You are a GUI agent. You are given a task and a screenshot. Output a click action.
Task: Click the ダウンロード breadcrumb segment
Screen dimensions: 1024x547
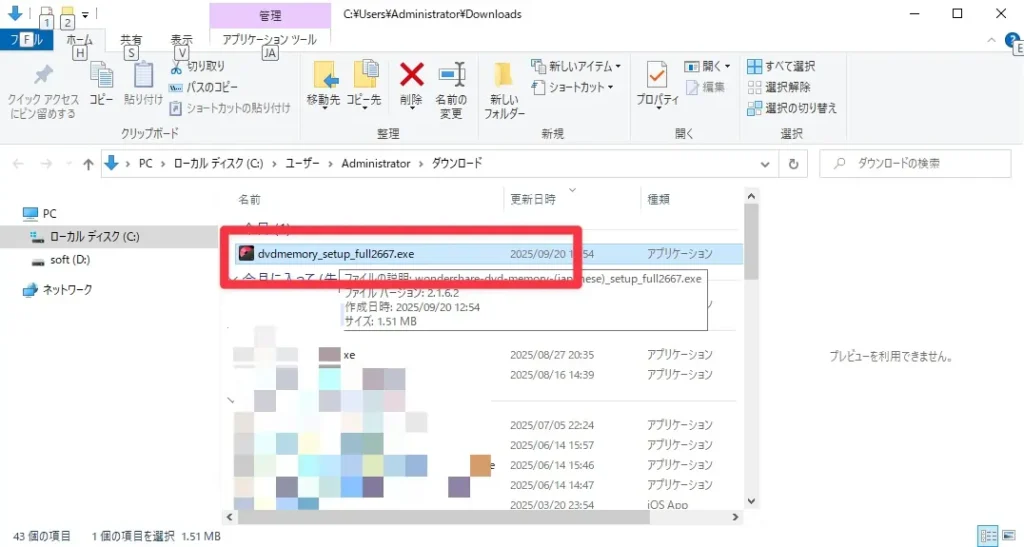click(x=456, y=163)
